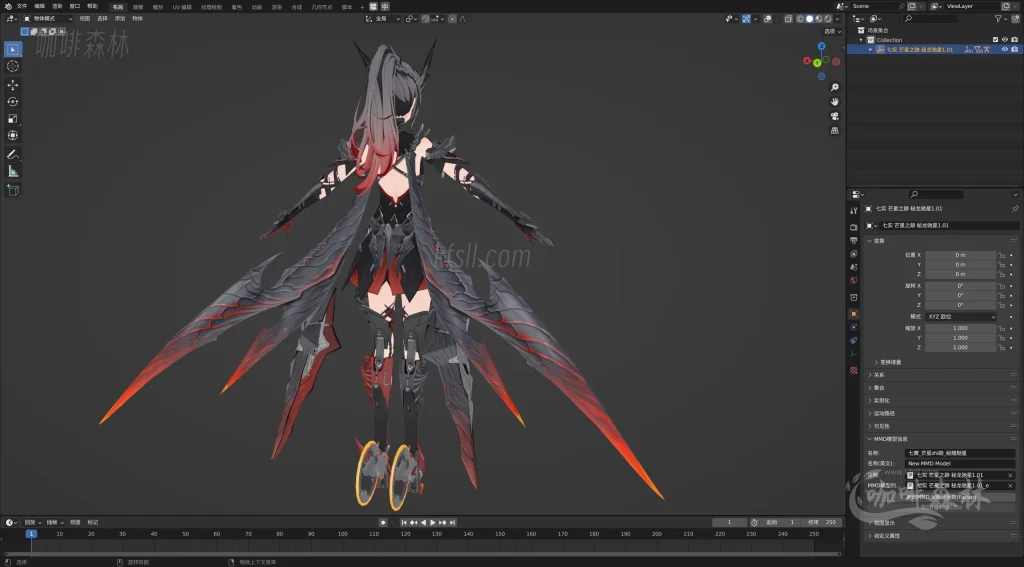Open the Output properties tab

[854, 240]
